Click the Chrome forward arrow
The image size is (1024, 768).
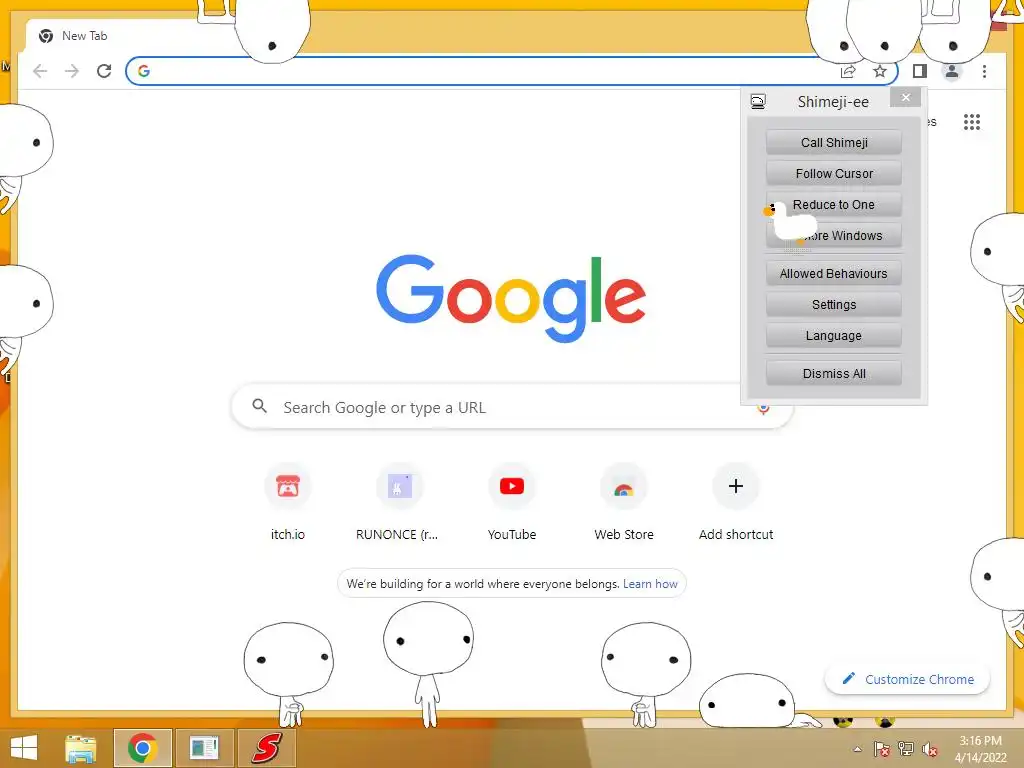72,71
